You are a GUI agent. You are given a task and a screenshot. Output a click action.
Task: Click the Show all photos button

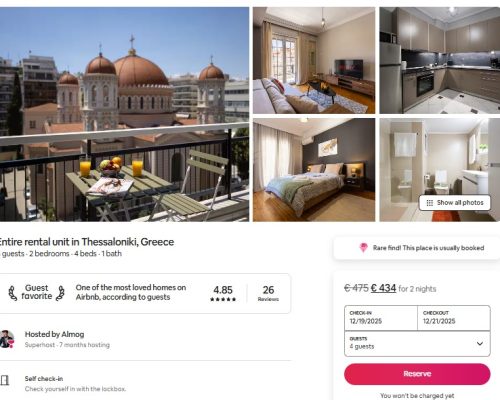click(x=455, y=203)
